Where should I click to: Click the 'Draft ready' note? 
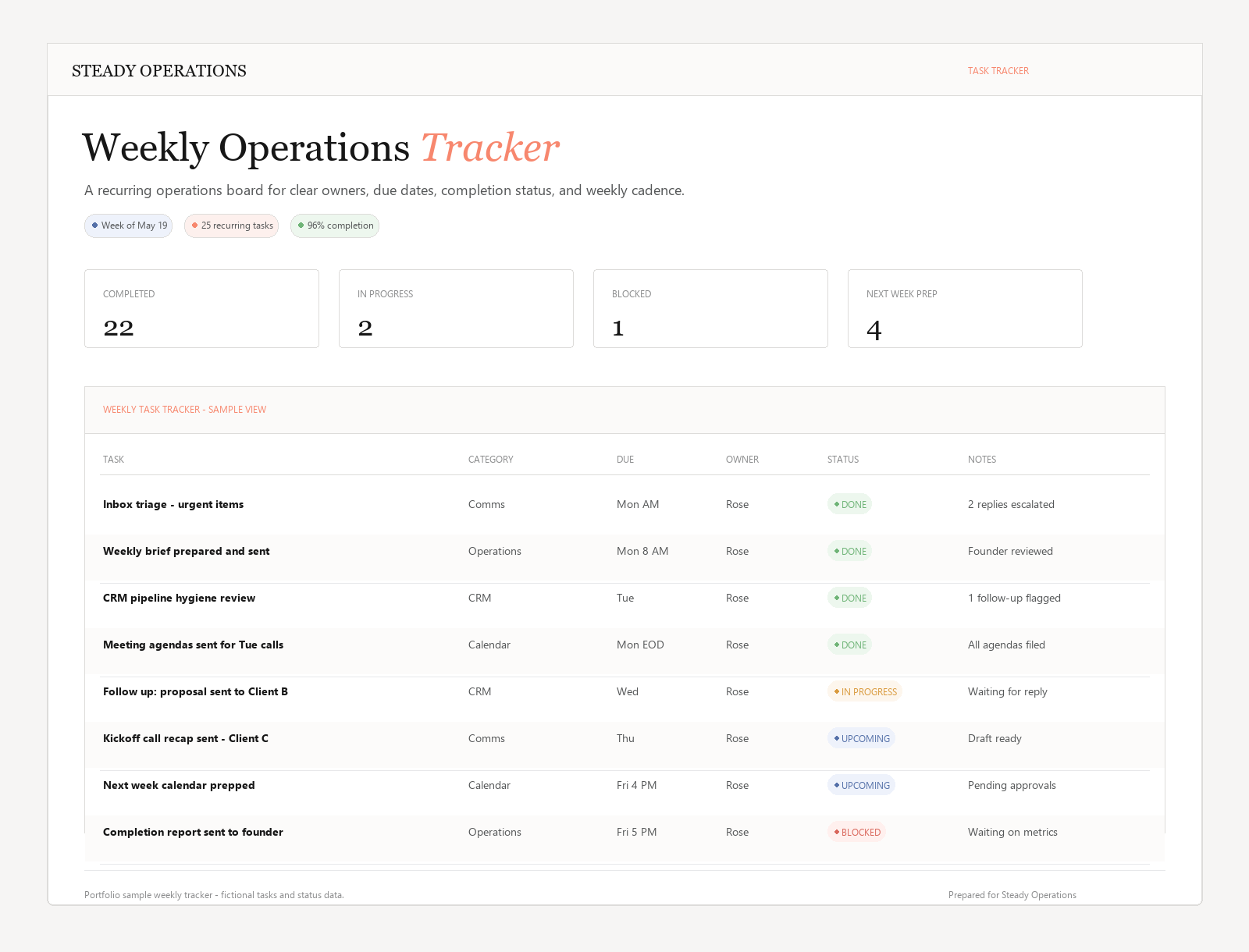click(x=995, y=738)
